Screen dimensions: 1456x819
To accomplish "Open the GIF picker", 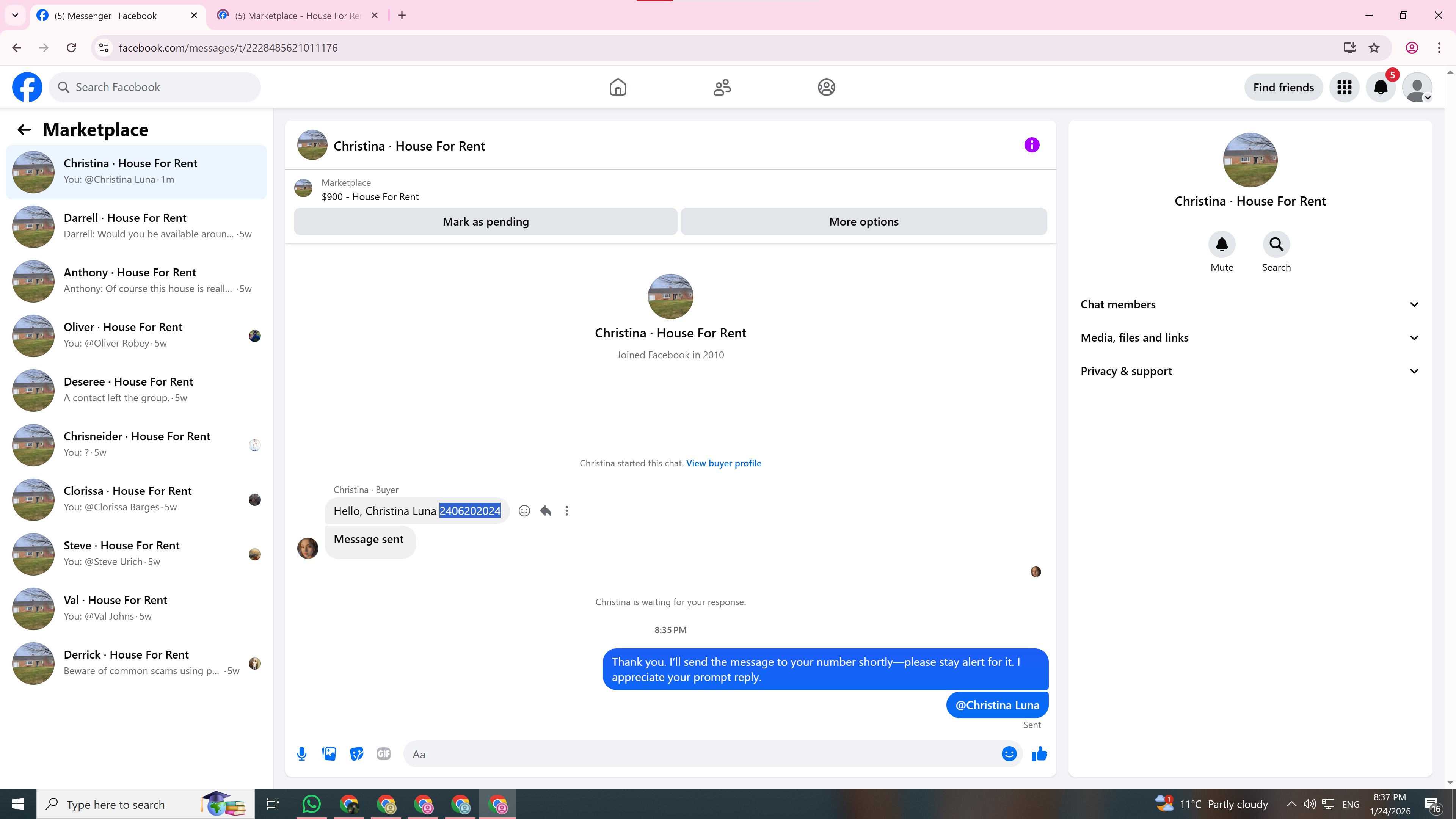I will pyautogui.click(x=383, y=754).
